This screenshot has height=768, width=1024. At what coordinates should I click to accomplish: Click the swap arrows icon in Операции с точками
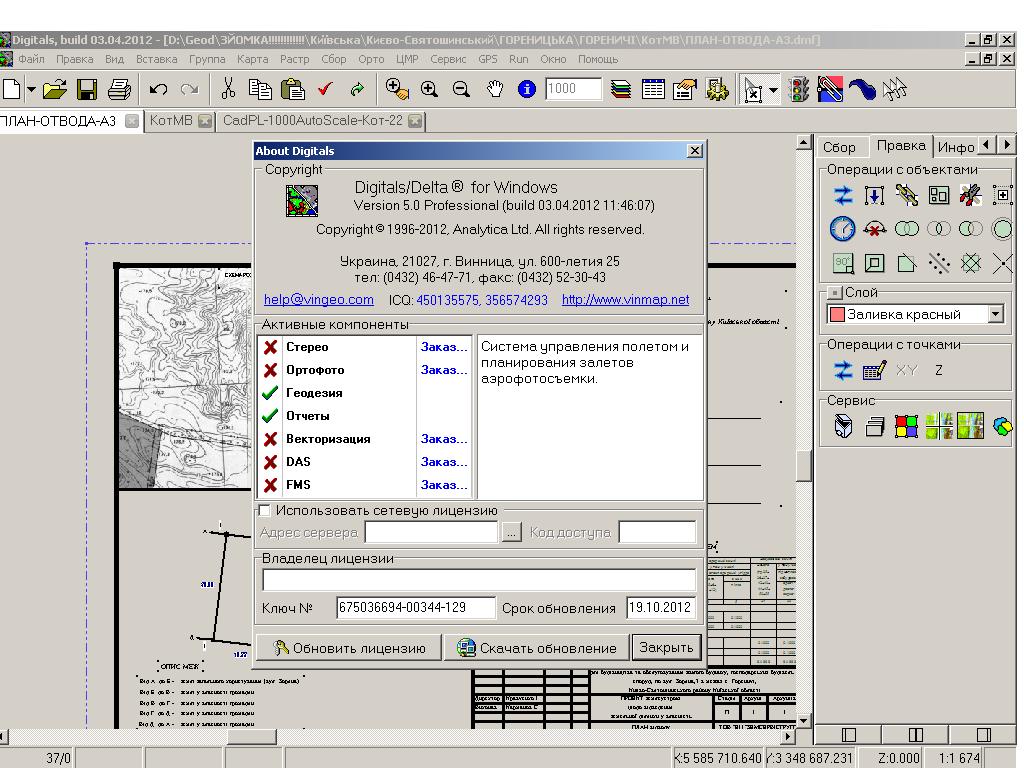(842, 370)
